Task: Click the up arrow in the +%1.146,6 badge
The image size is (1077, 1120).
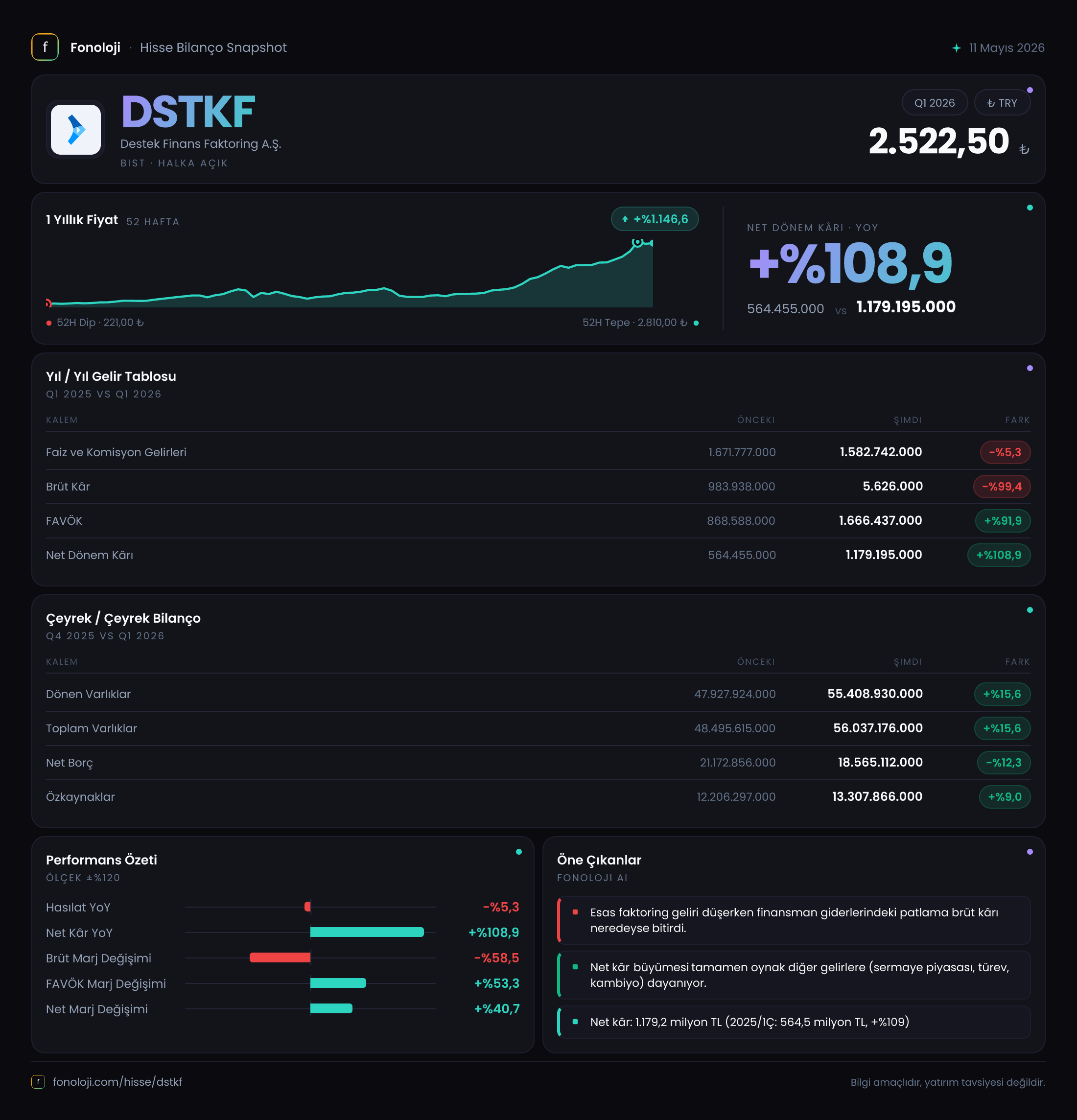Action: [625, 219]
